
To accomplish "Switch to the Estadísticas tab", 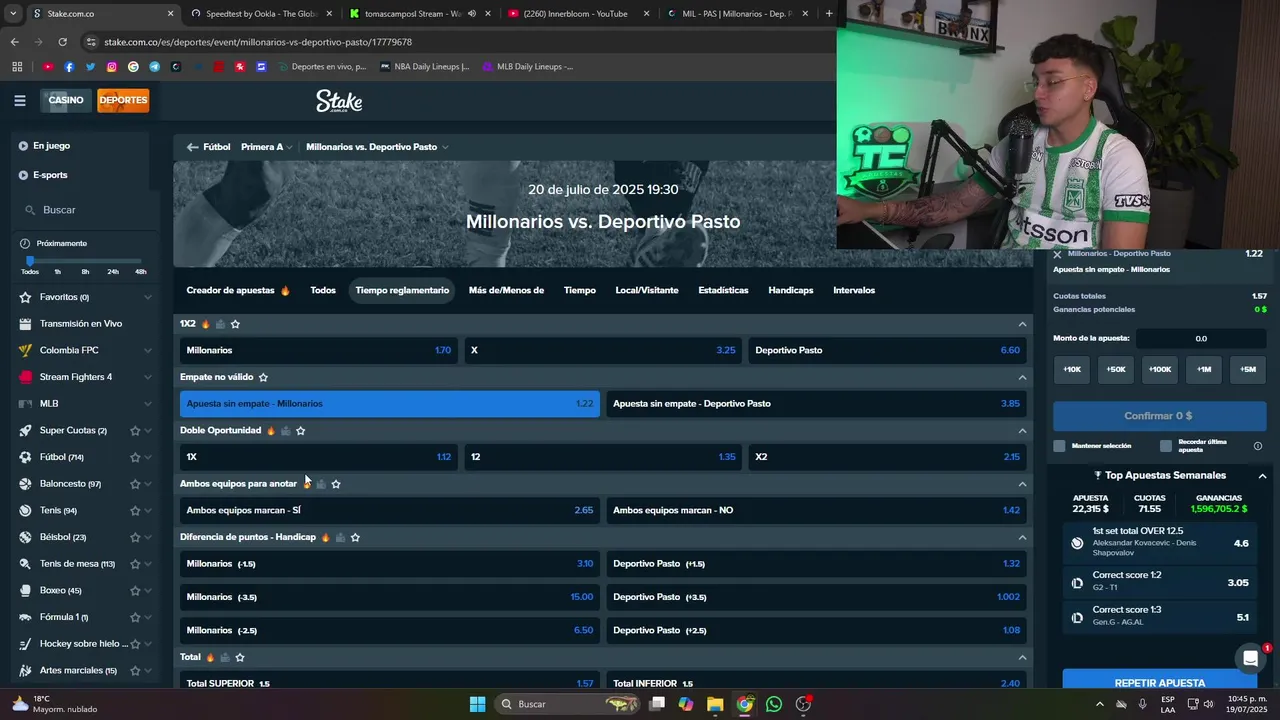I will [x=723, y=290].
